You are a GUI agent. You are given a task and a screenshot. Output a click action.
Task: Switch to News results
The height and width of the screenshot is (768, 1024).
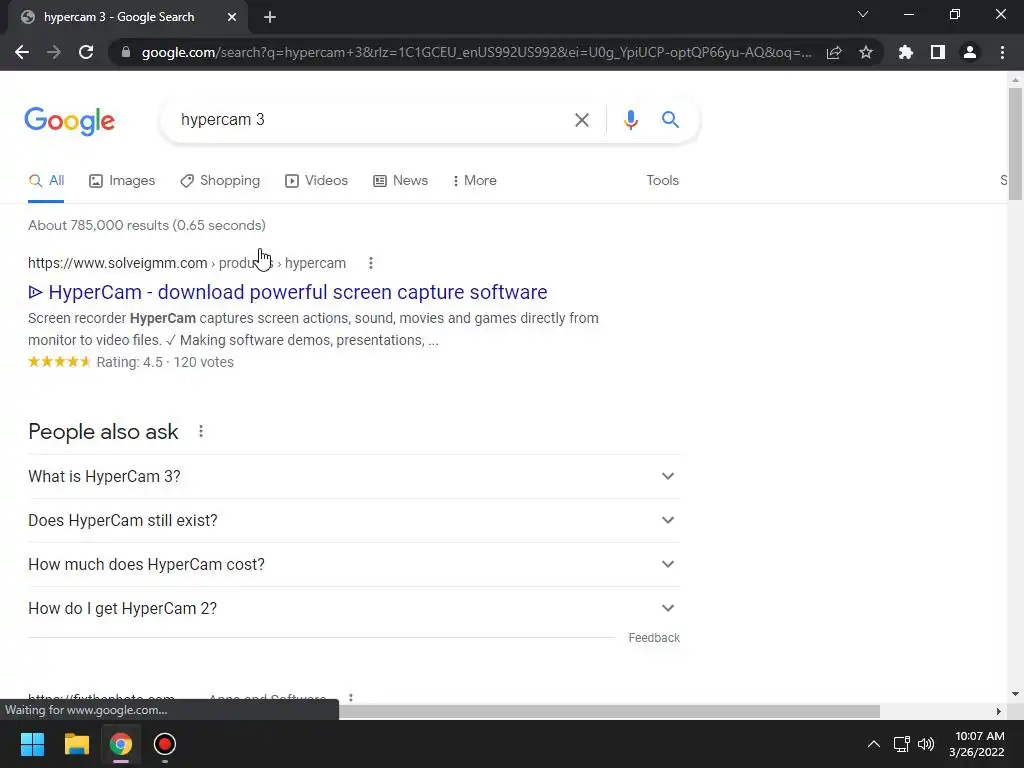[x=400, y=181]
